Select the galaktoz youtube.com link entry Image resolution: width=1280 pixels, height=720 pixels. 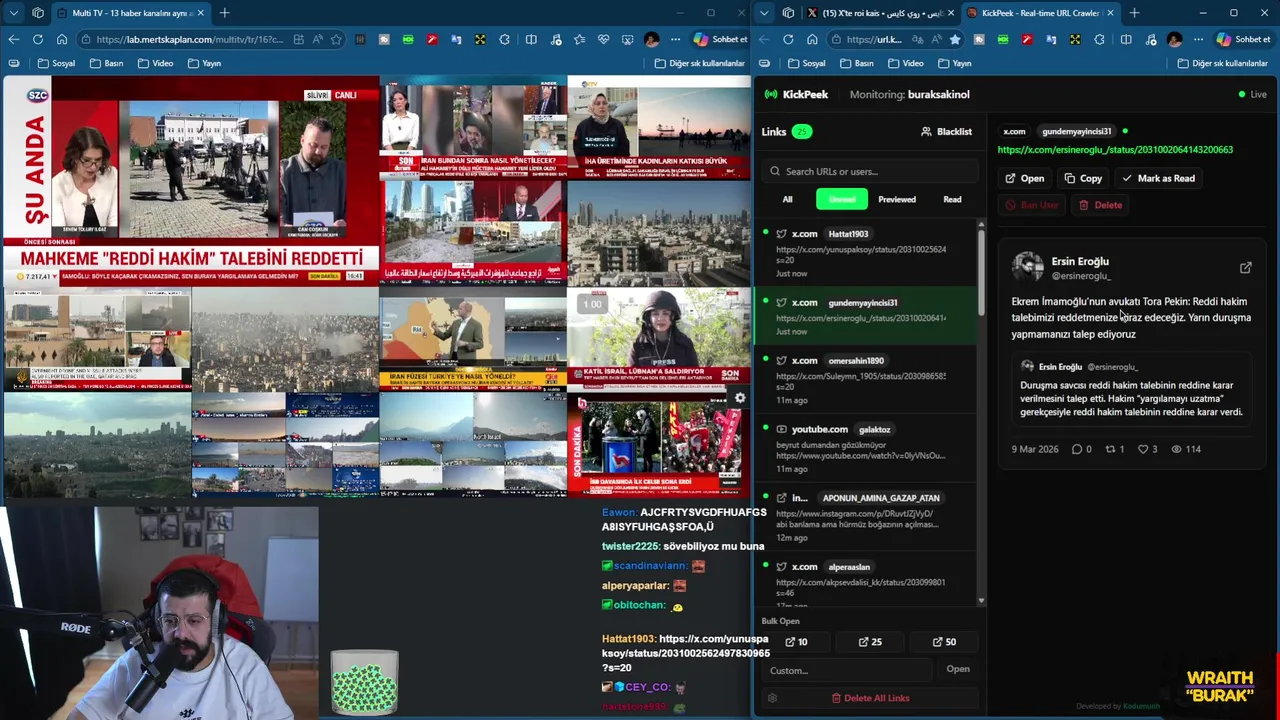point(866,448)
